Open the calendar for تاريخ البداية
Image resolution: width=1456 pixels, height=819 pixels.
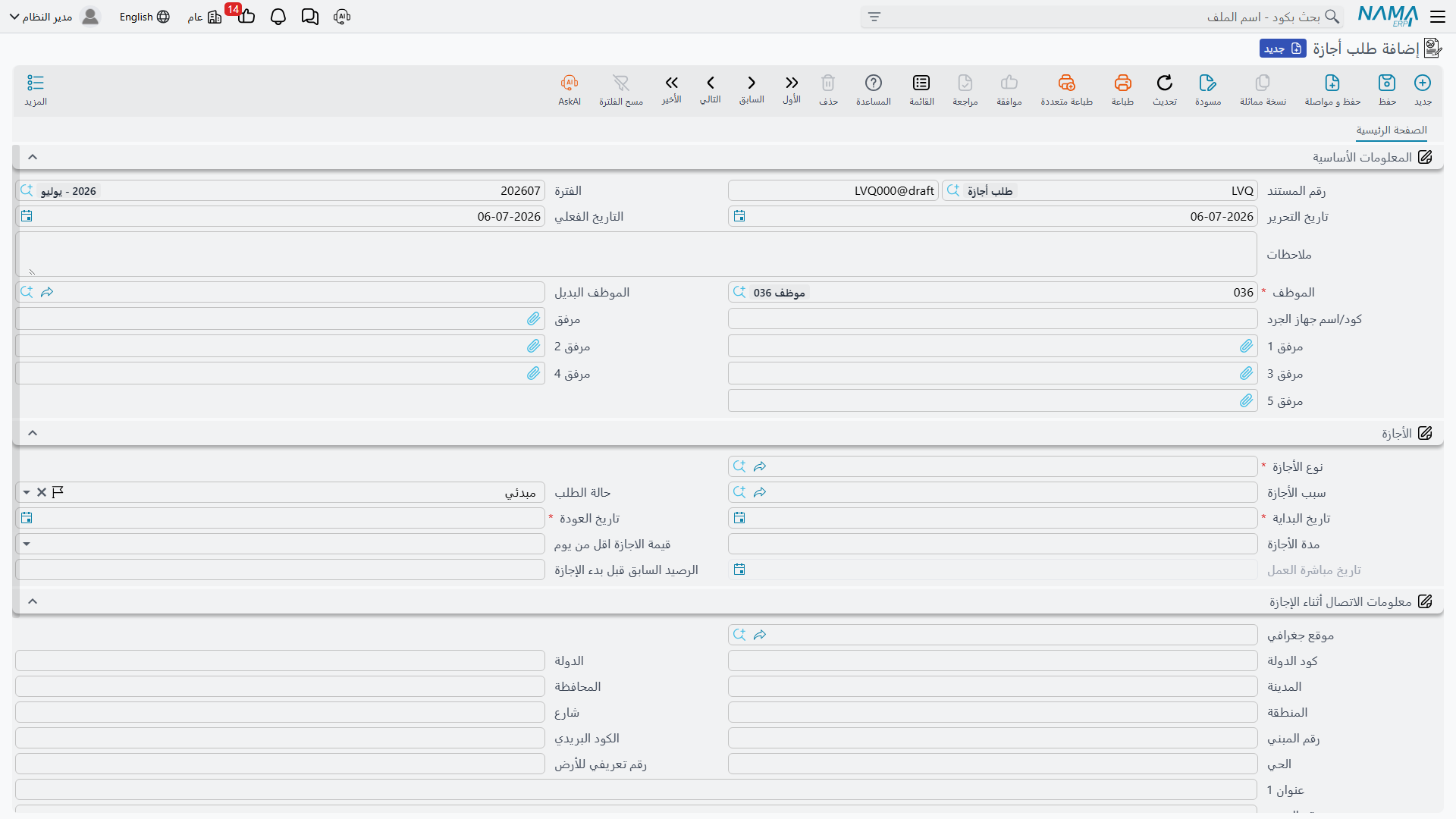pyautogui.click(x=739, y=518)
